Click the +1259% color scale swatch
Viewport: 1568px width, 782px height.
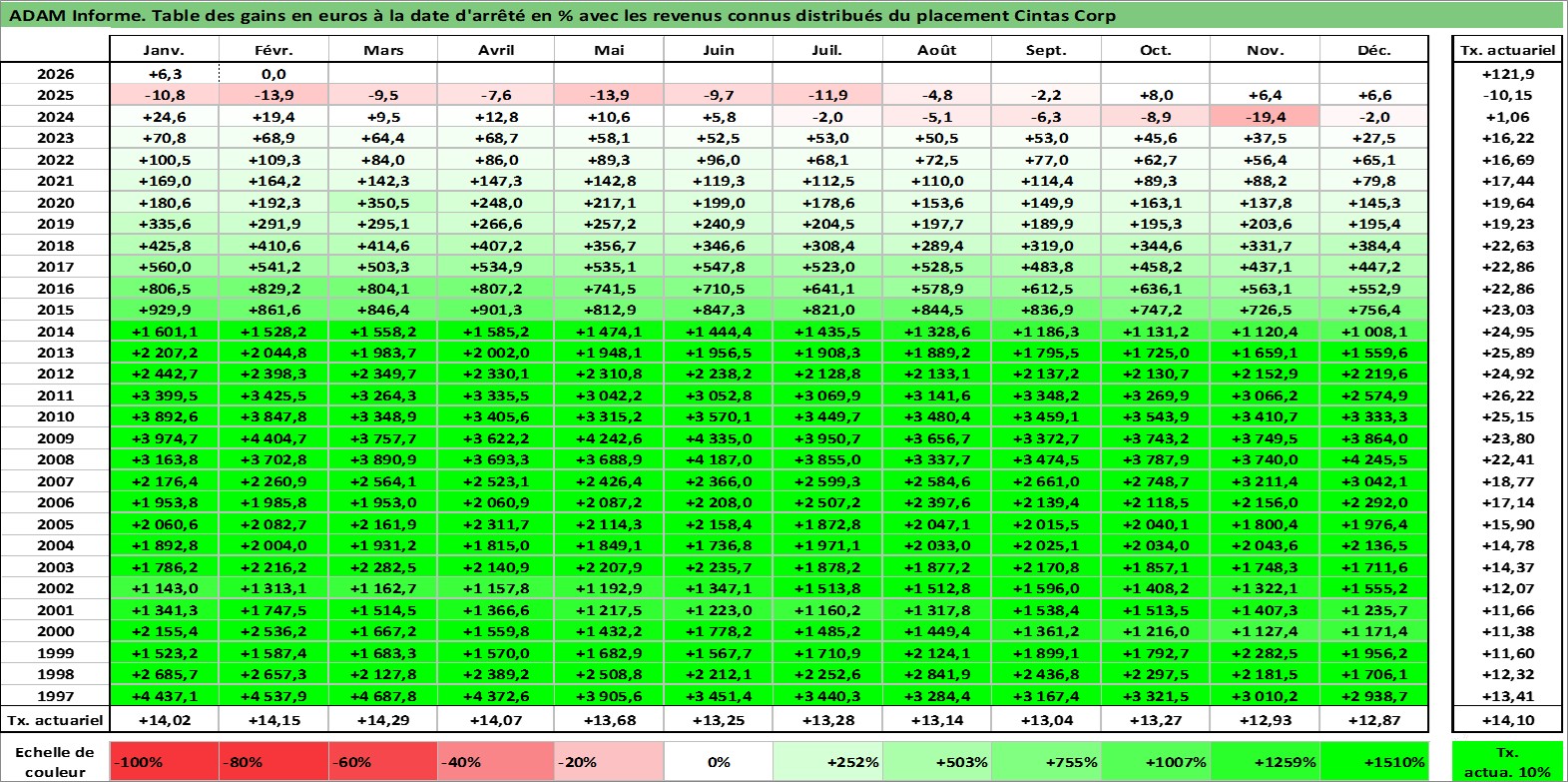1266,761
